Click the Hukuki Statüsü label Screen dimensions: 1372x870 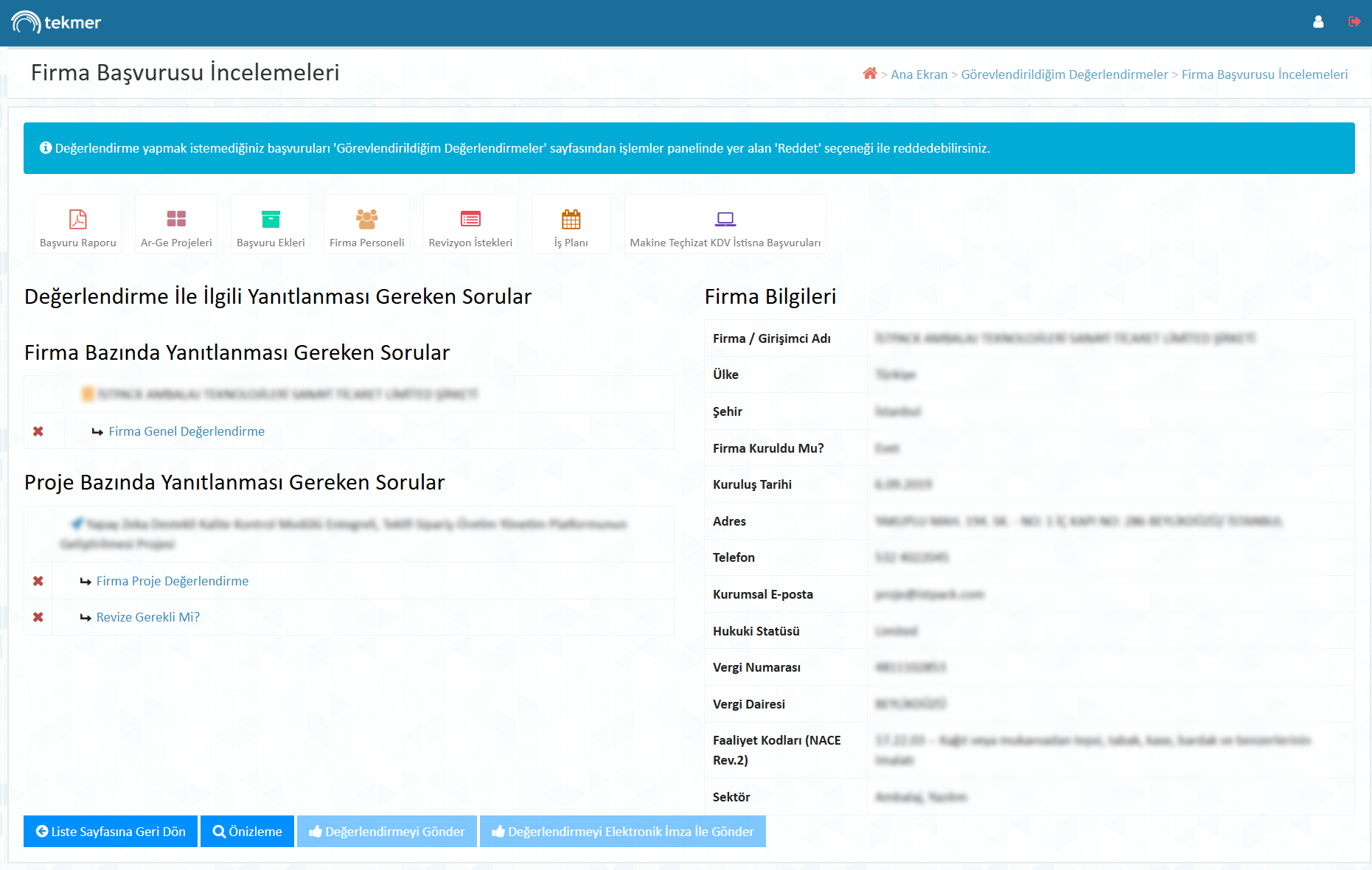point(756,631)
